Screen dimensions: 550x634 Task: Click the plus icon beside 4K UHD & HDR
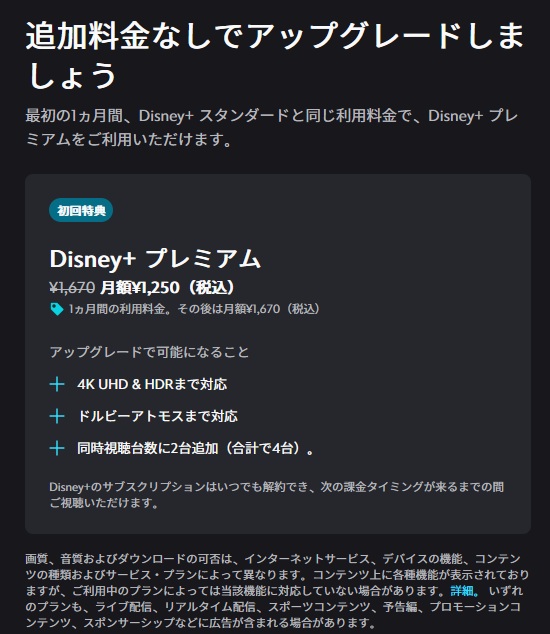57,384
